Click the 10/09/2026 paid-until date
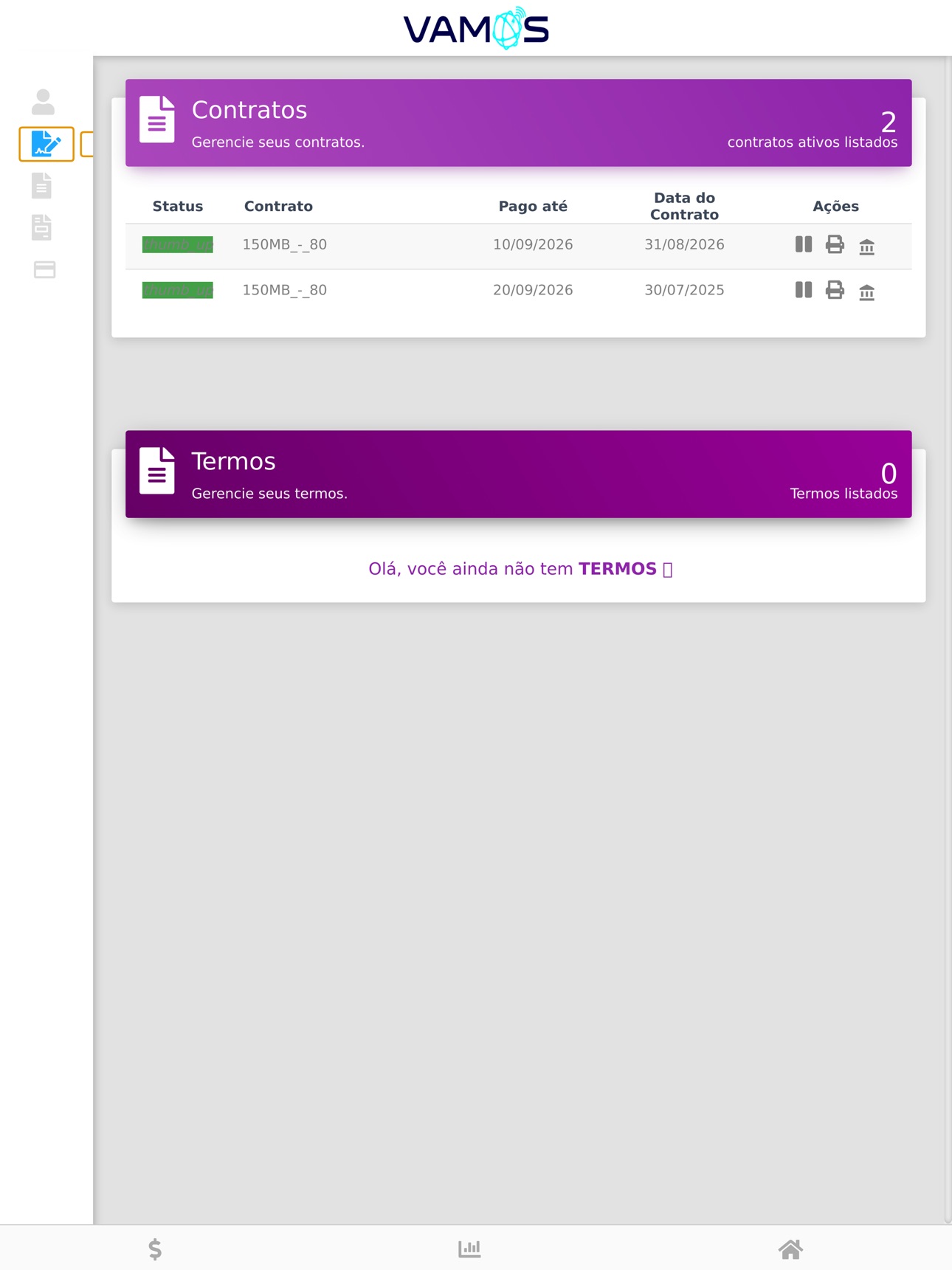The image size is (952, 1270). click(x=533, y=244)
